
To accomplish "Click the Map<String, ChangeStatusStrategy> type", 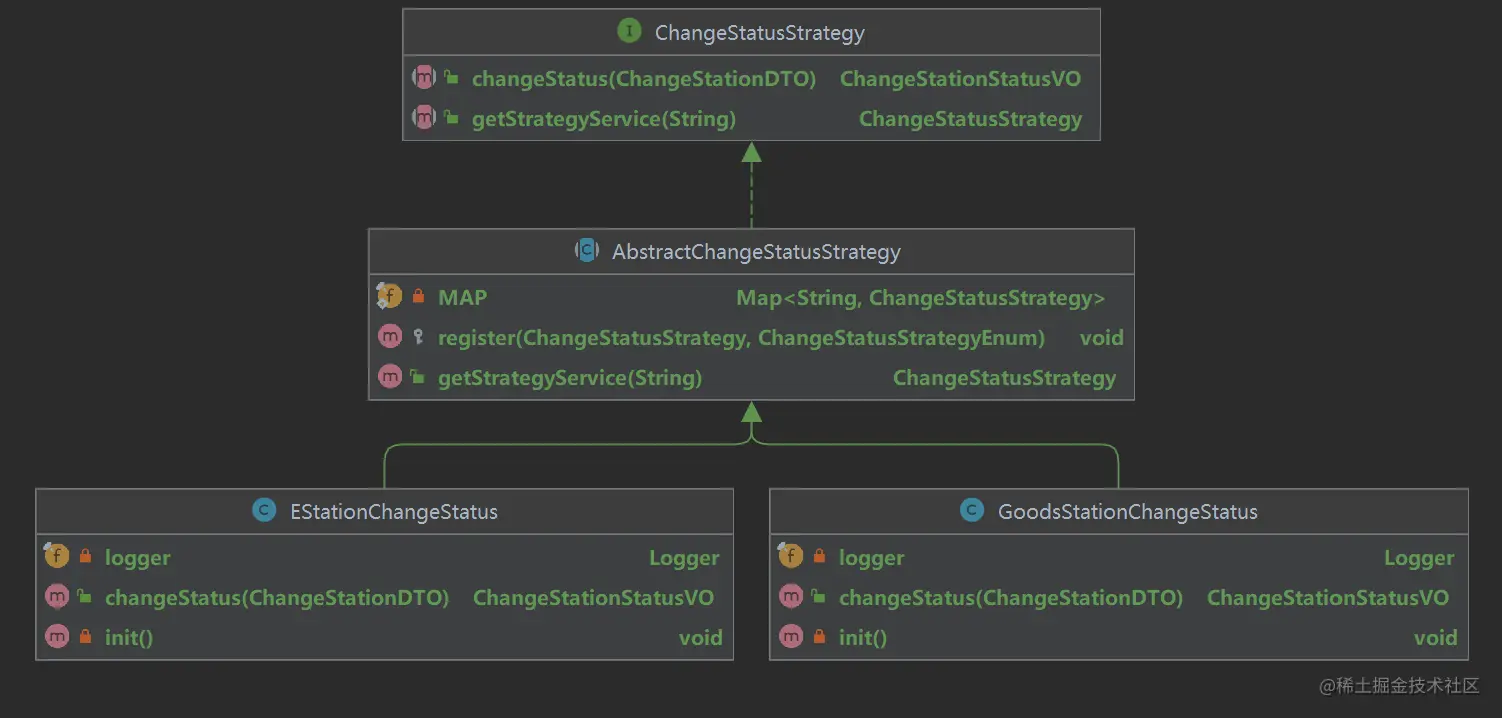I will tap(921, 298).
